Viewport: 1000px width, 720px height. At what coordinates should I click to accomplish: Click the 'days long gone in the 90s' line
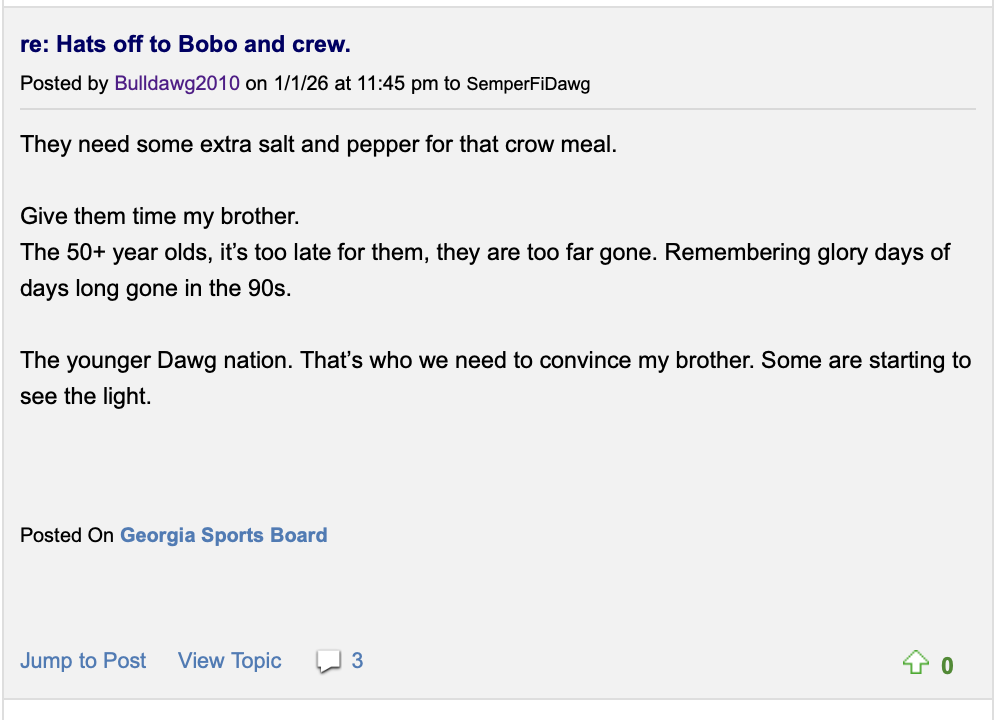pos(156,288)
